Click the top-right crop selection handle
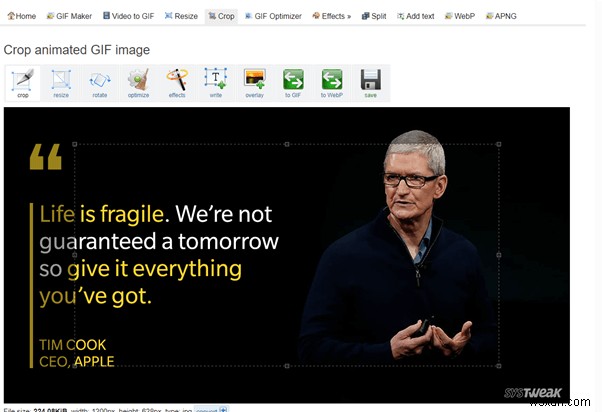The width and height of the screenshot is (602, 412). 499,144
